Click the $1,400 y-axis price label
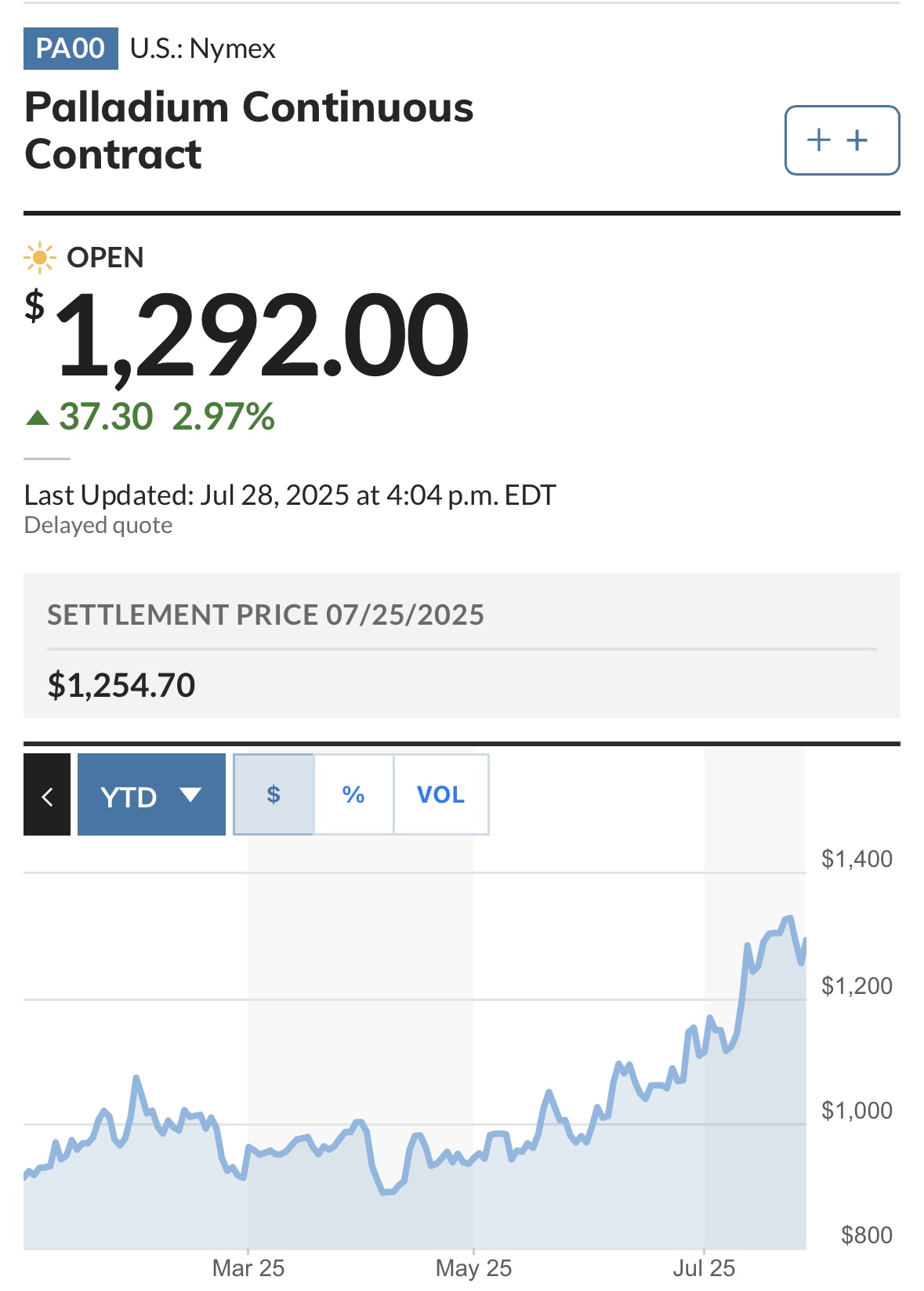This screenshot has width=924, height=1291. click(x=857, y=859)
